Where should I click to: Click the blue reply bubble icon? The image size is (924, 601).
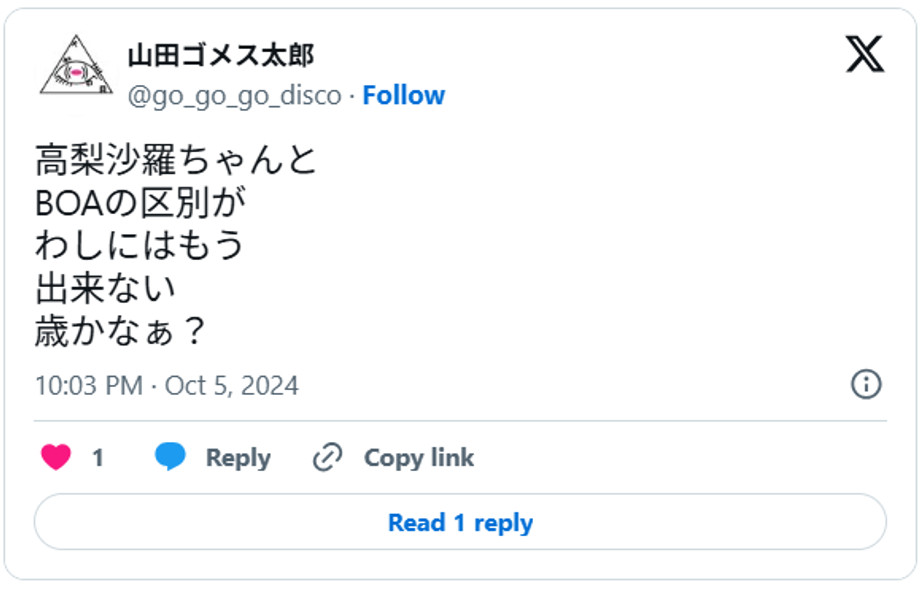[x=170, y=457]
